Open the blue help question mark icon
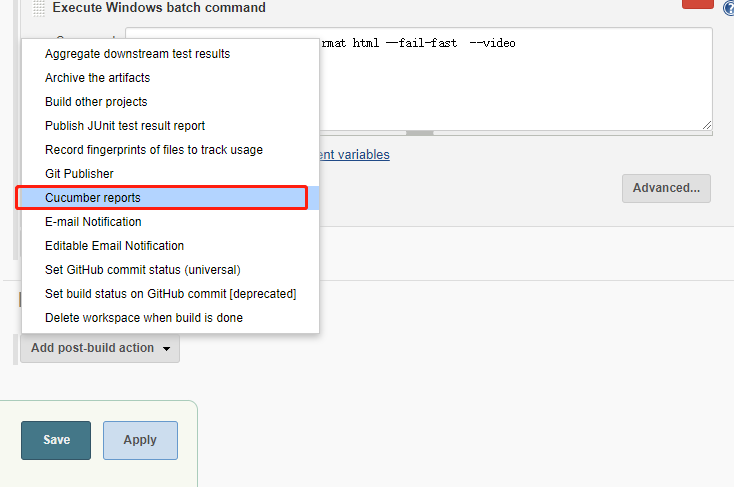 pyautogui.click(x=728, y=7)
